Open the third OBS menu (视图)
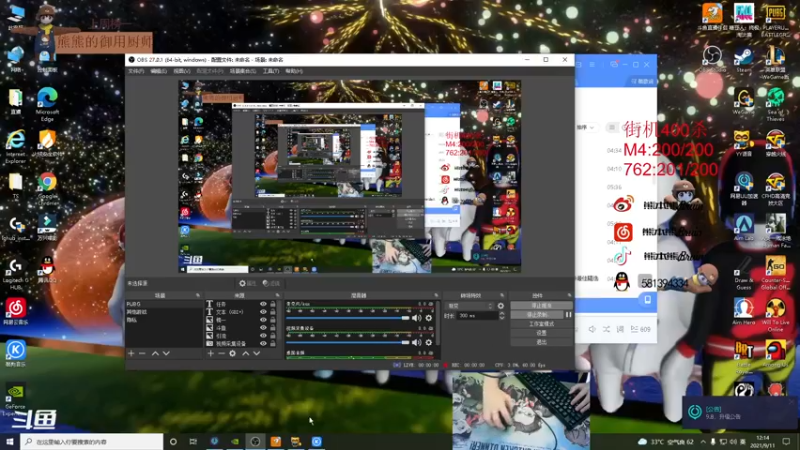The width and height of the screenshot is (800, 450). click(x=182, y=71)
